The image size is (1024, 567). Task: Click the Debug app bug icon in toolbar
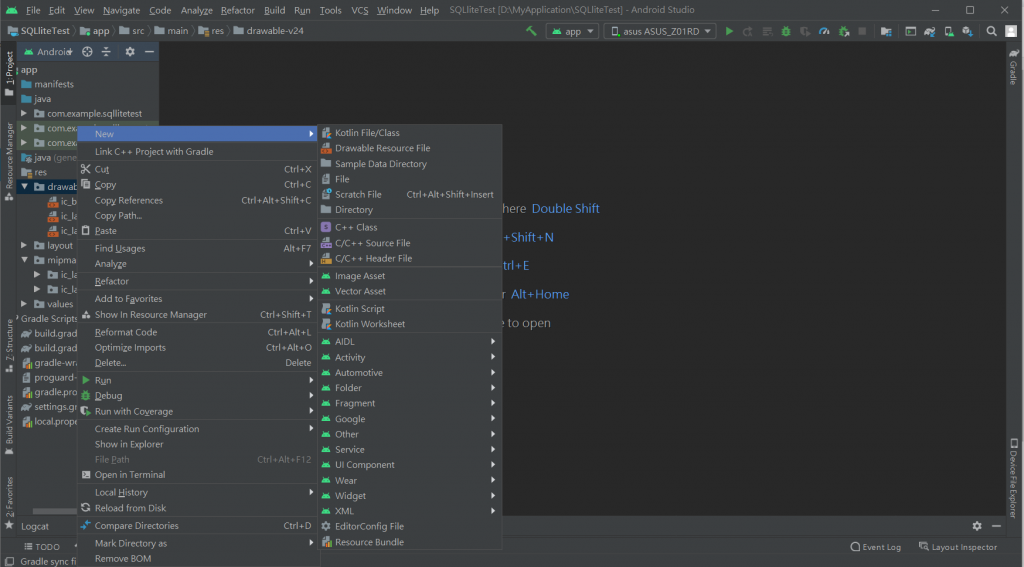pyautogui.click(x=786, y=31)
